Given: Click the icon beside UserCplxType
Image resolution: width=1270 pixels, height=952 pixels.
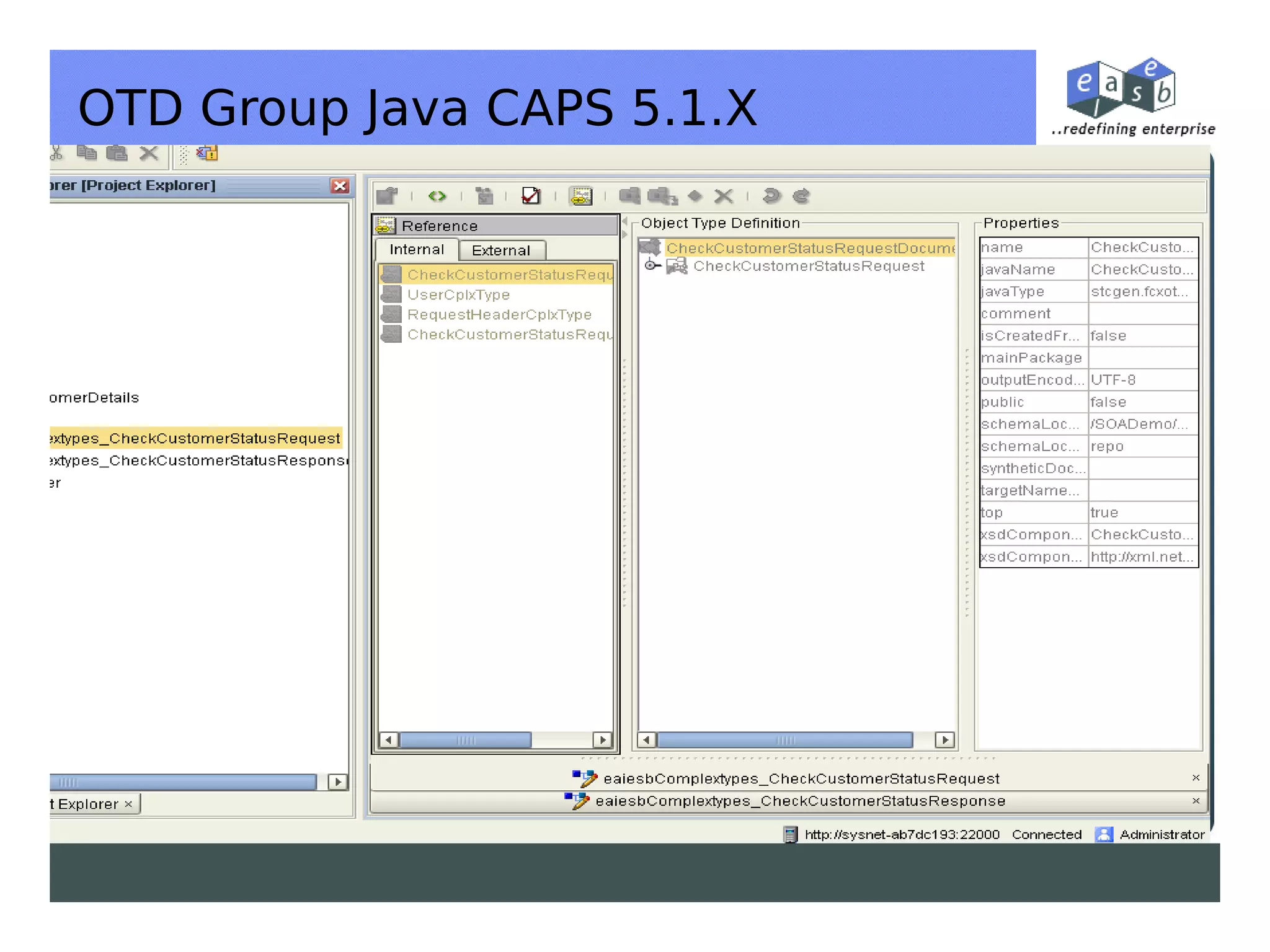Looking at the screenshot, I should pos(391,294).
